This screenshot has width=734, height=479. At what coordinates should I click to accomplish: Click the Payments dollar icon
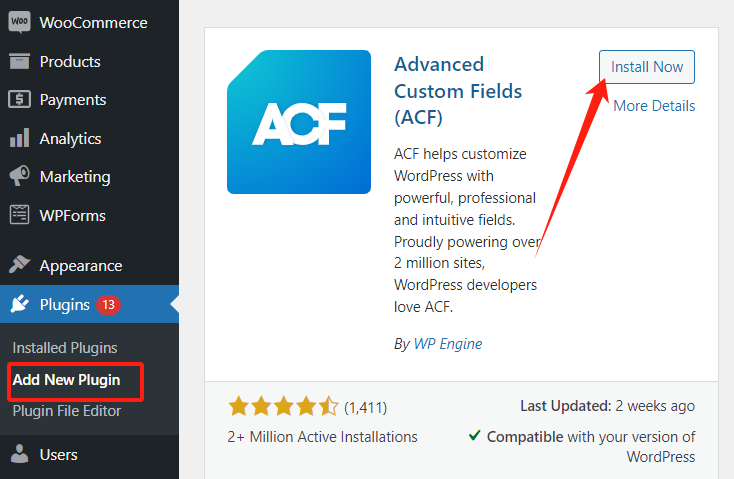point(19,100)
